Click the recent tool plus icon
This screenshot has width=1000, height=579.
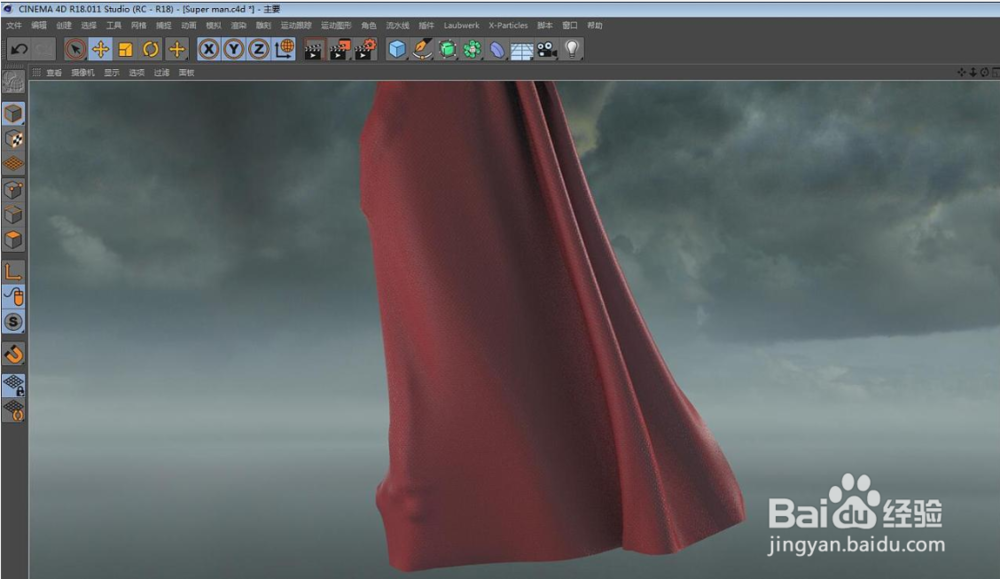177,49
